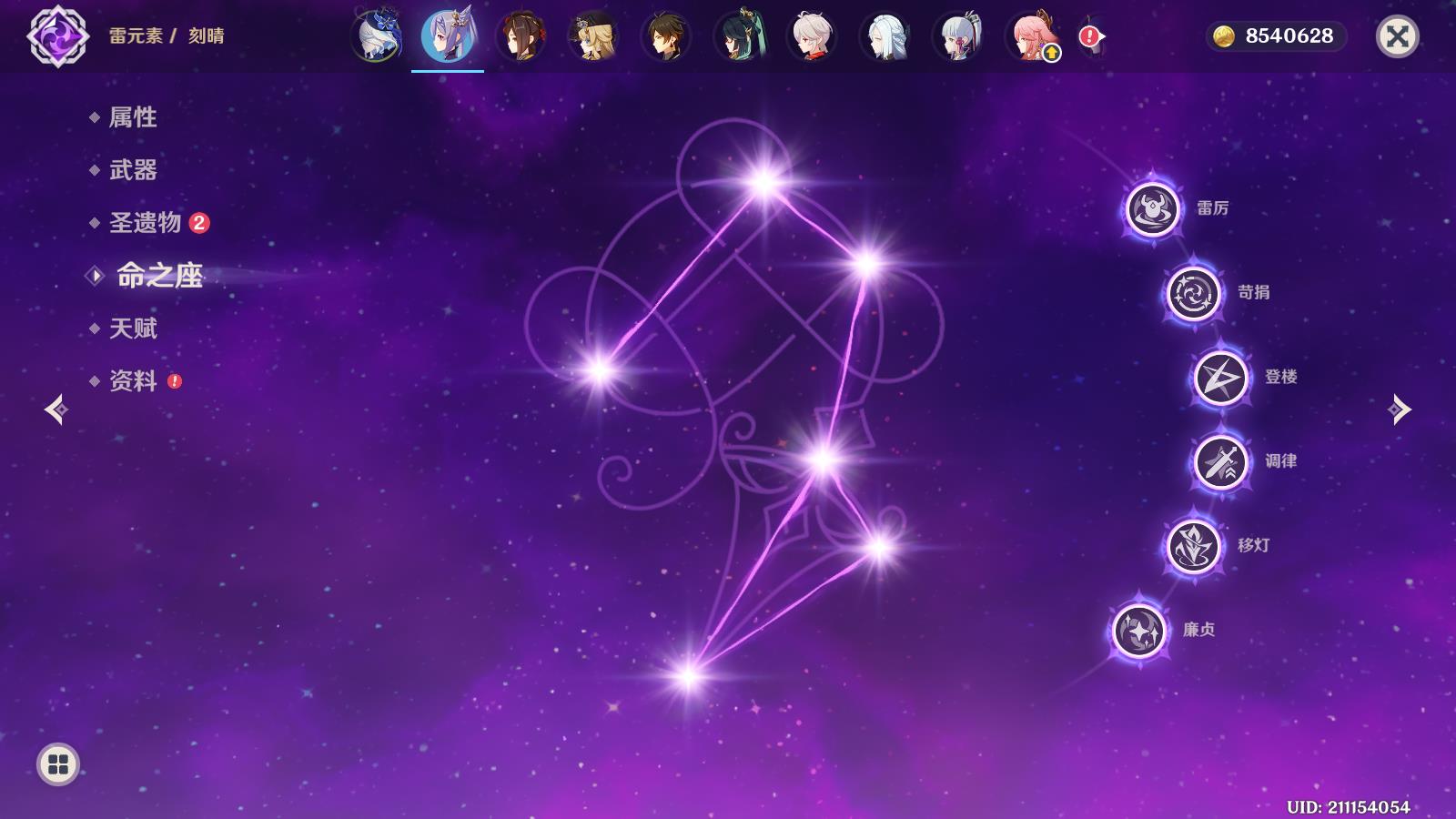Go to previous character with left arrow
The height and width of the screenshot is (819, 1456).
pyautogui.click(x=56, y=409)
